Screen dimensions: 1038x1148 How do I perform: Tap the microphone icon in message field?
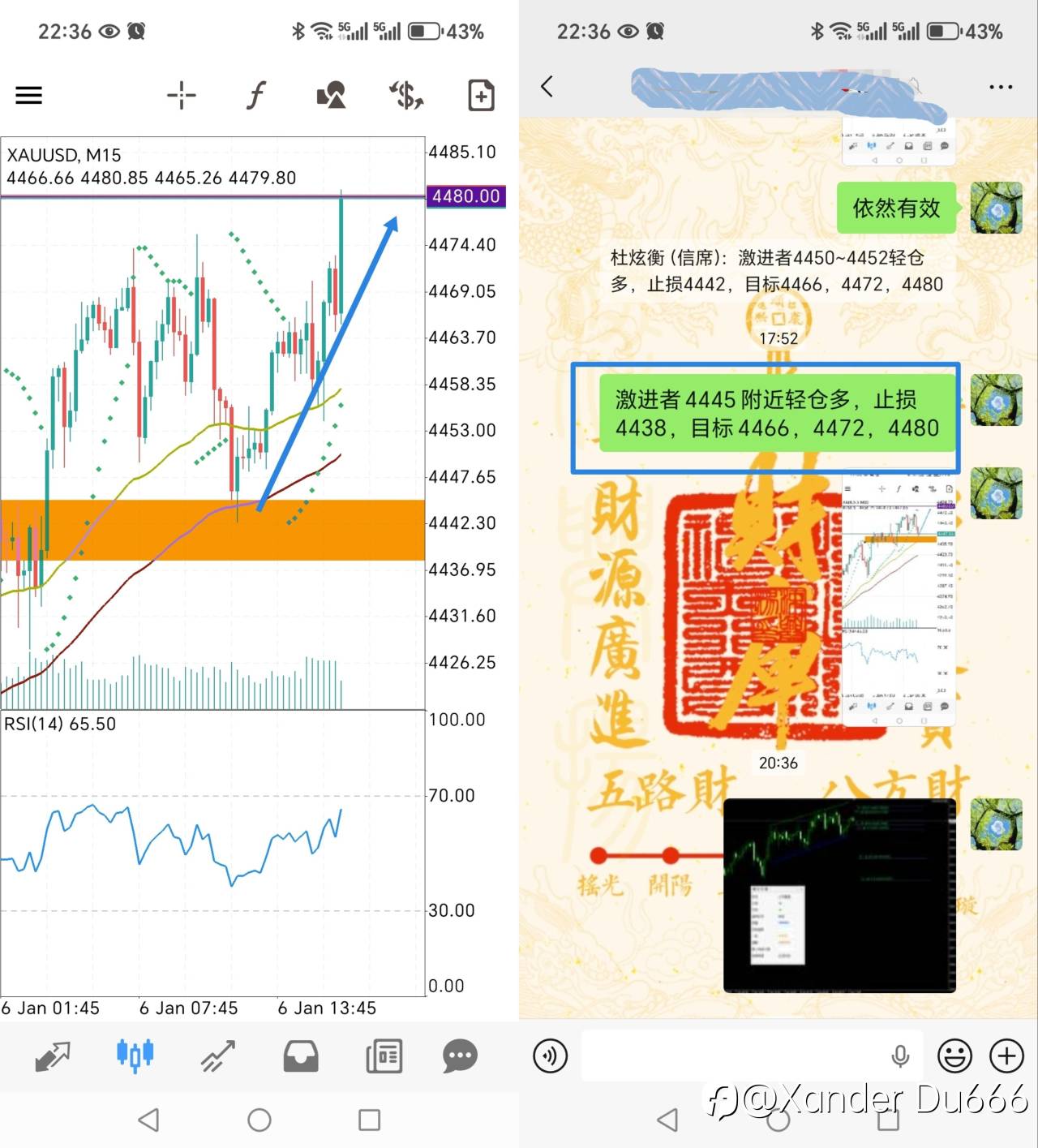(x=899, y=1056)
